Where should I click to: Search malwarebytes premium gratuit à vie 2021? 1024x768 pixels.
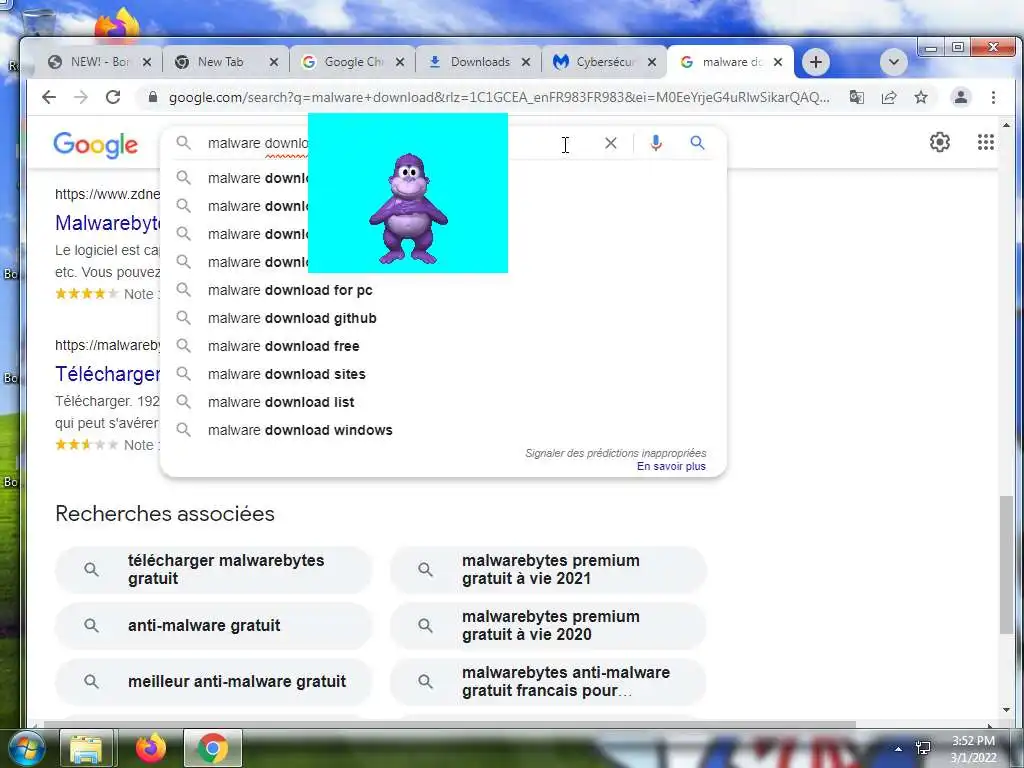click(548, 569)
